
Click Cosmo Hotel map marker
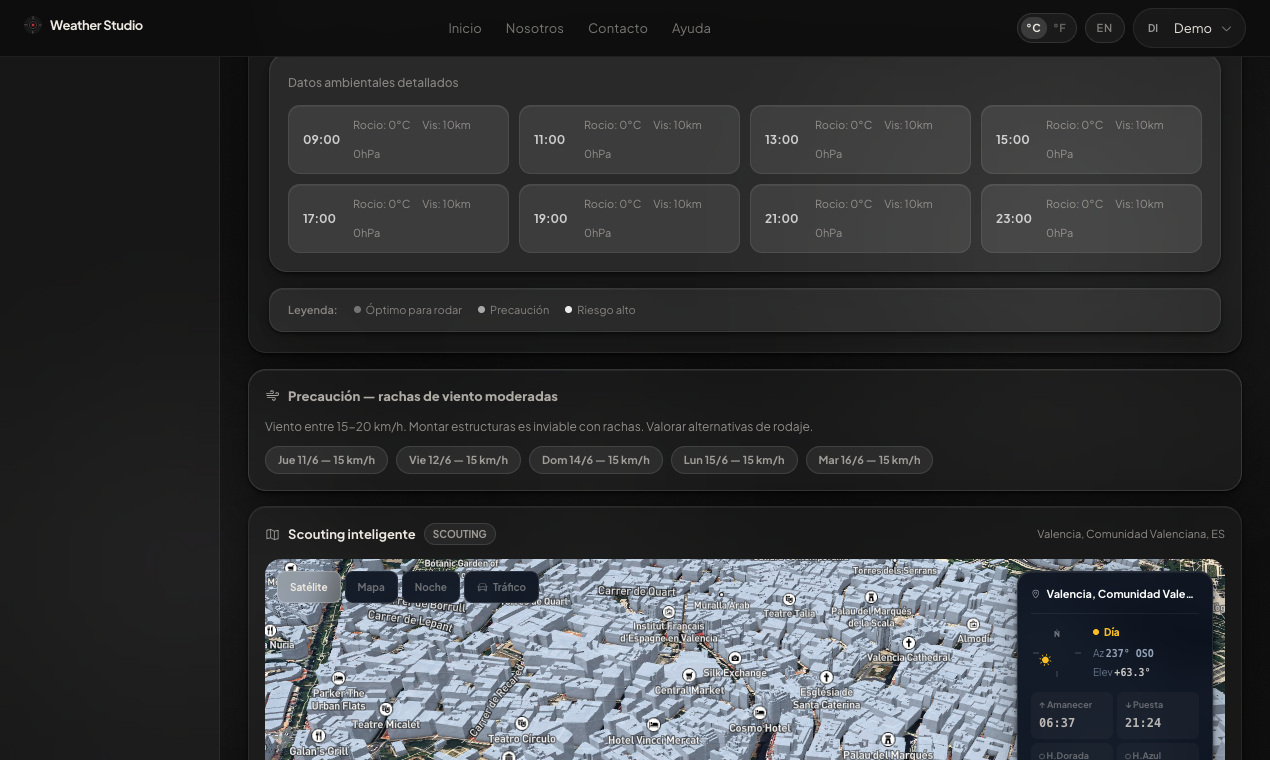tap(760, 713)
